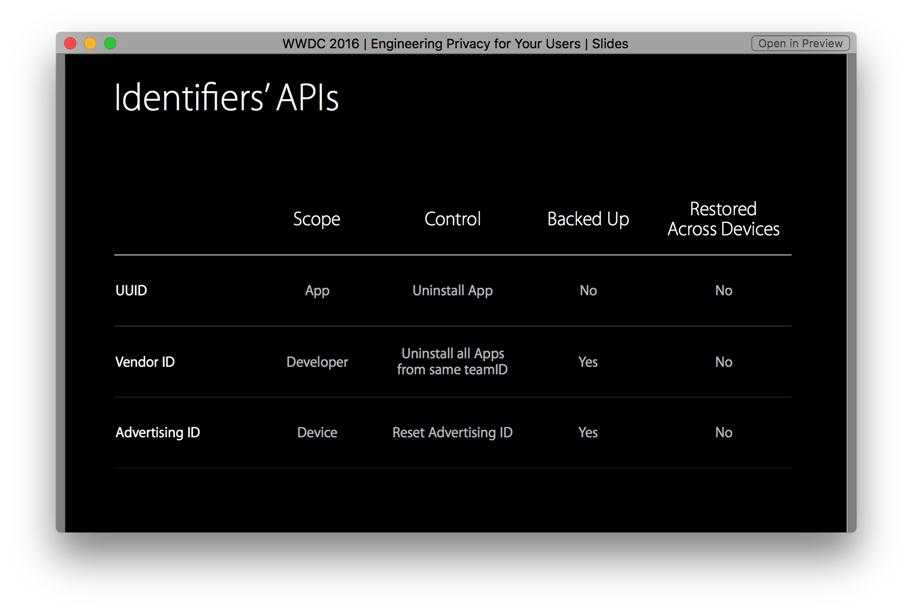Select the 'Control' column header
912x612 pixels.
coord(453,219)
